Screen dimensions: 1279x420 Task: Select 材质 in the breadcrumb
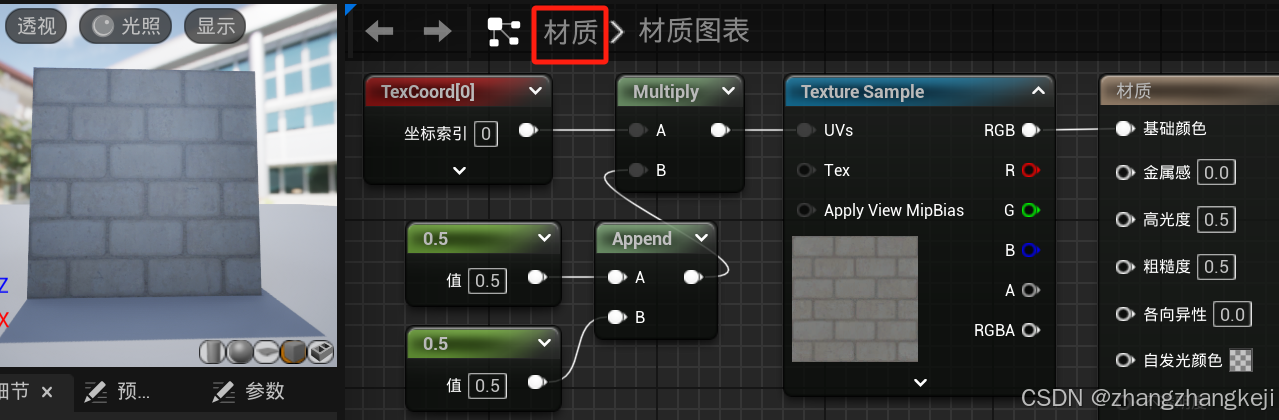571,32
